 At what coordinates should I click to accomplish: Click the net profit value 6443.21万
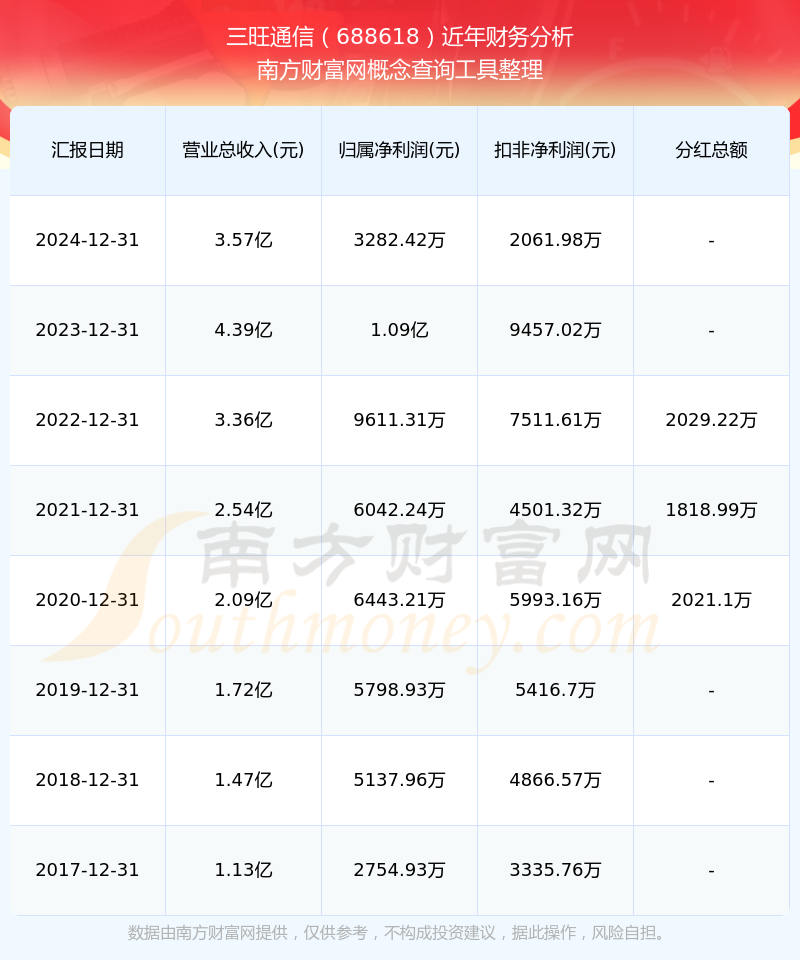click(400, 600)
